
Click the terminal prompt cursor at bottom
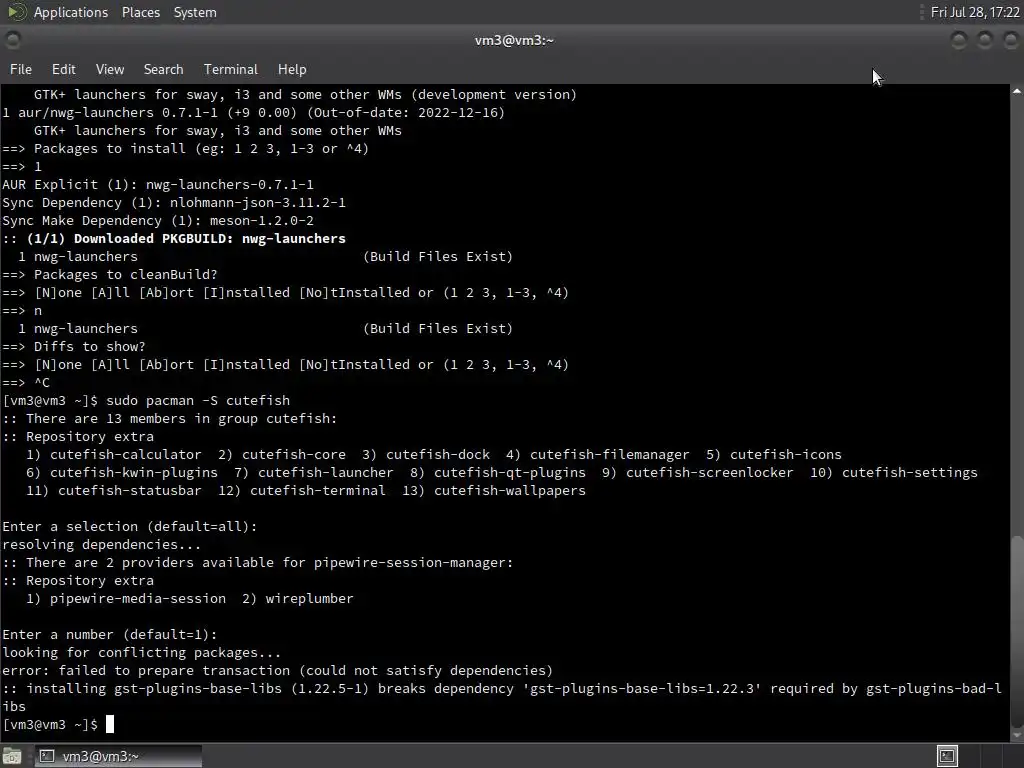[110, 724]
